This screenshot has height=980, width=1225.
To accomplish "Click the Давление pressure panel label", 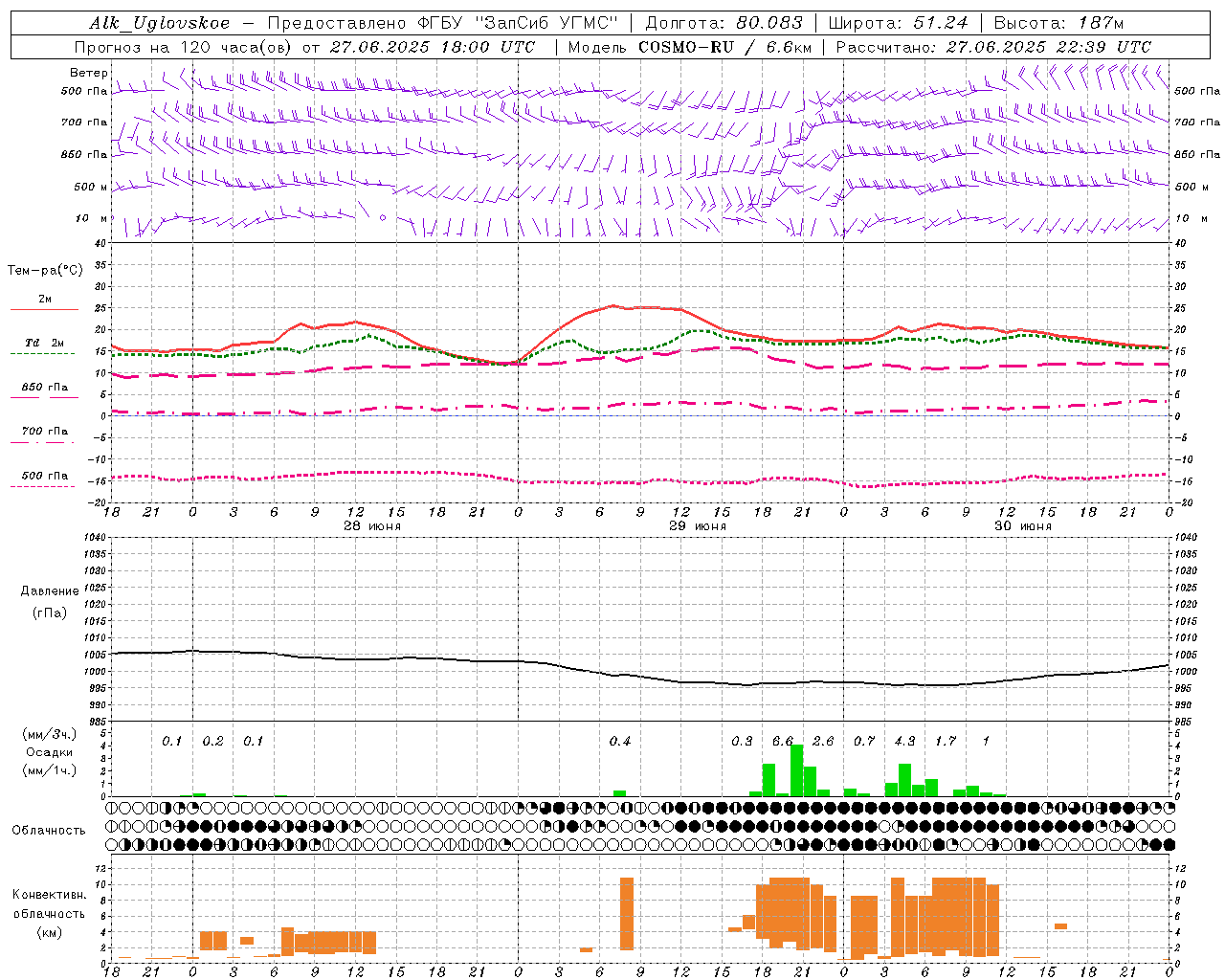I will pos(50,591).
